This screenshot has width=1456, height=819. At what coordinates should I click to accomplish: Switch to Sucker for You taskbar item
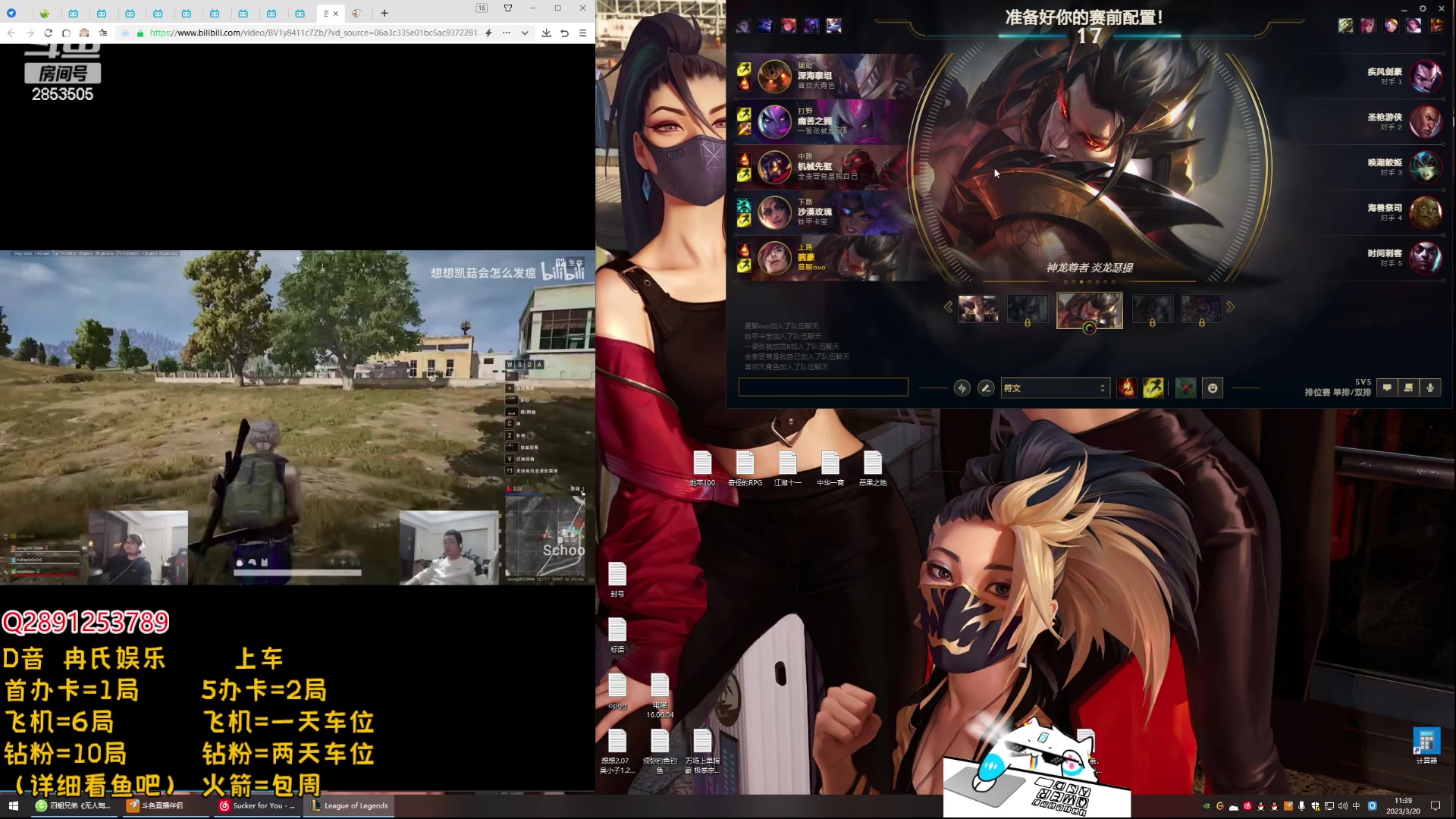pyautogui.click(x=257, y=806)
